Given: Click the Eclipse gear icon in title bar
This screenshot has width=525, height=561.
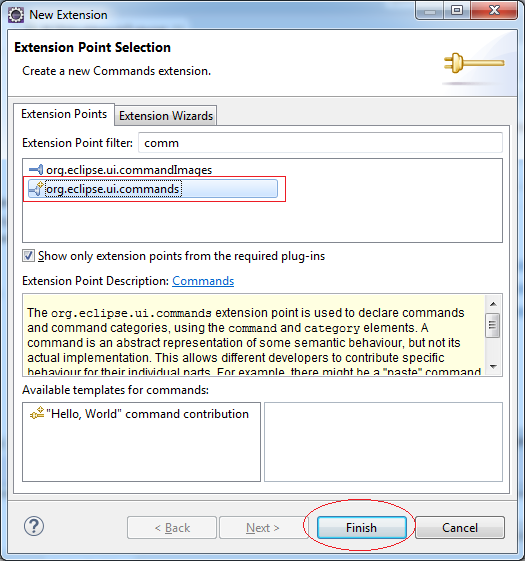Looking at the screenshot, I should point(16,15).
